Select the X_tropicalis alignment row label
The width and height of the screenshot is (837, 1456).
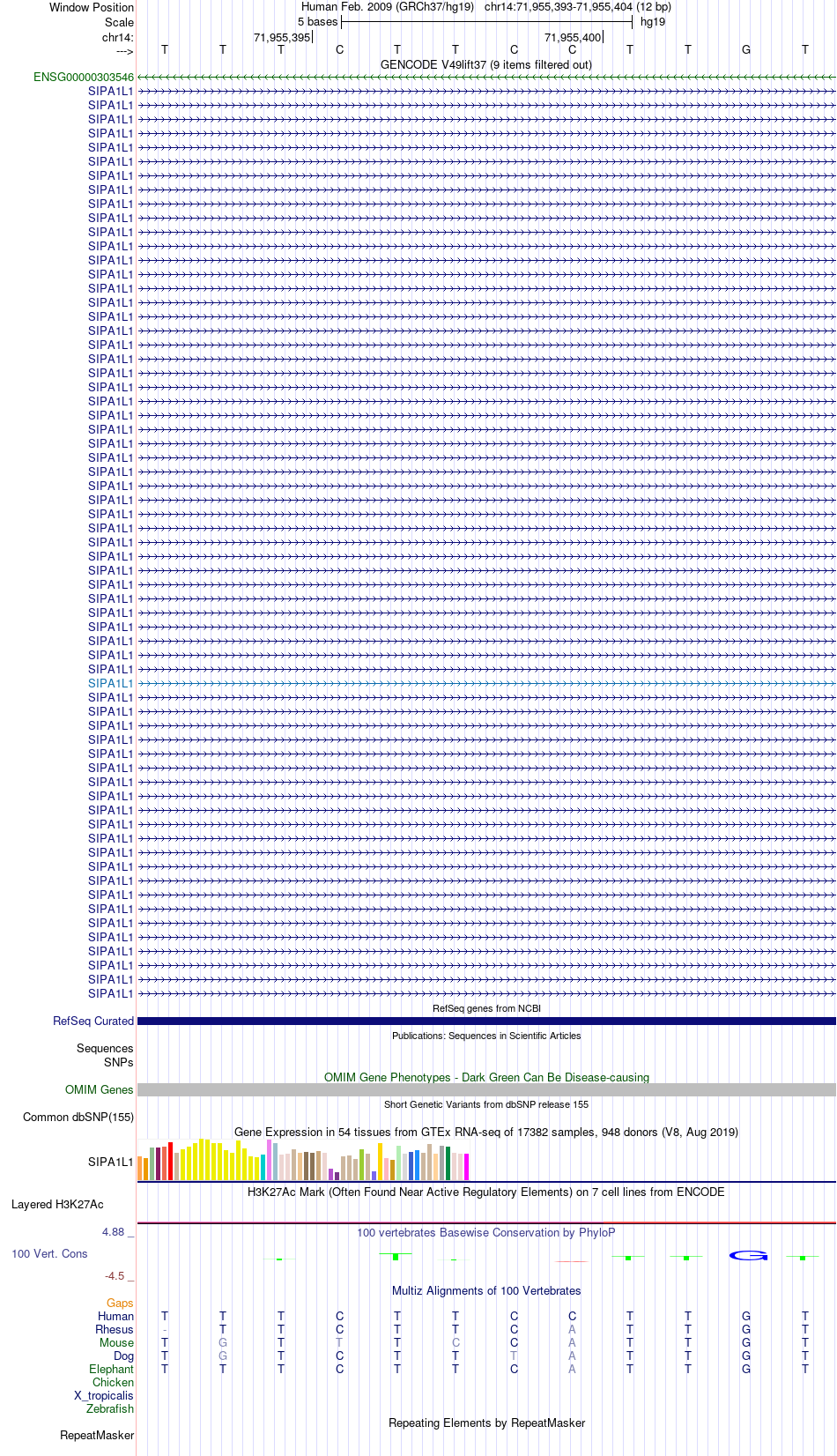[104, 1395]
